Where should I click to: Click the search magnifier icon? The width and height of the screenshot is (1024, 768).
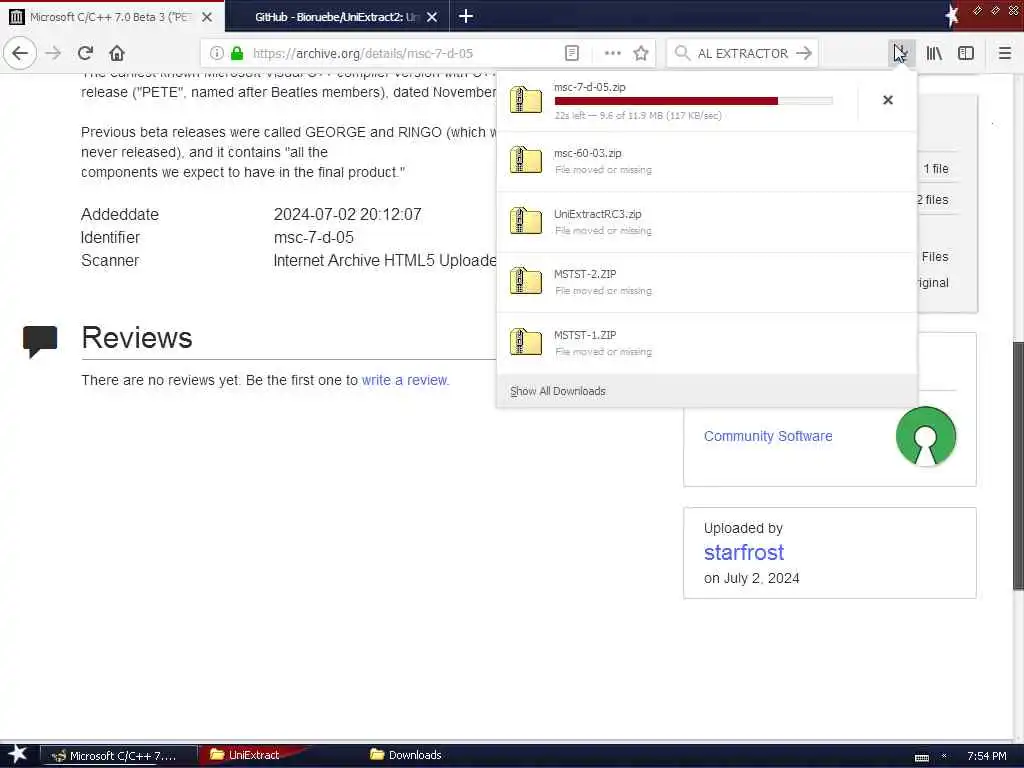(682, 53)
